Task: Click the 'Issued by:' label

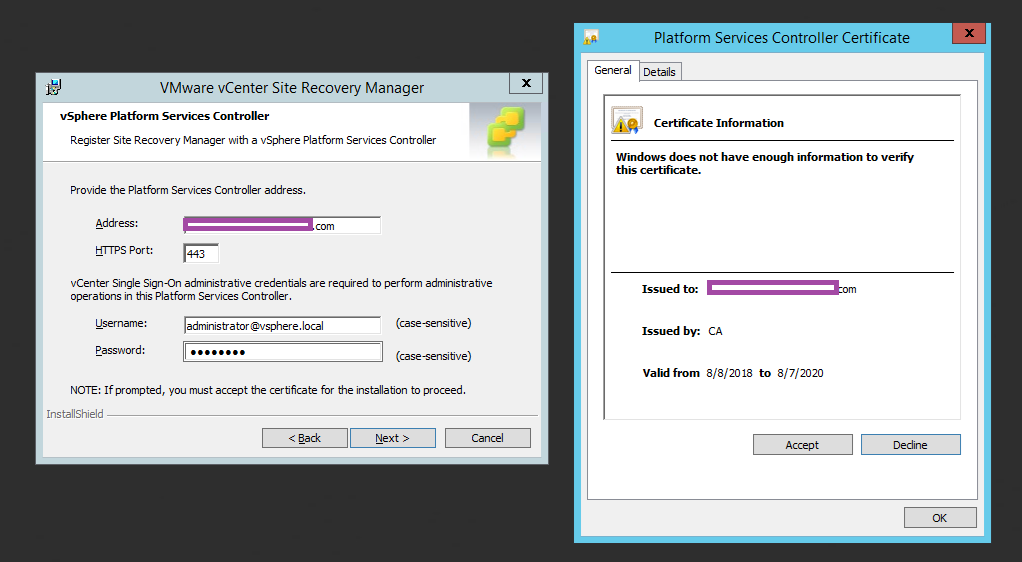Action: 671,331
